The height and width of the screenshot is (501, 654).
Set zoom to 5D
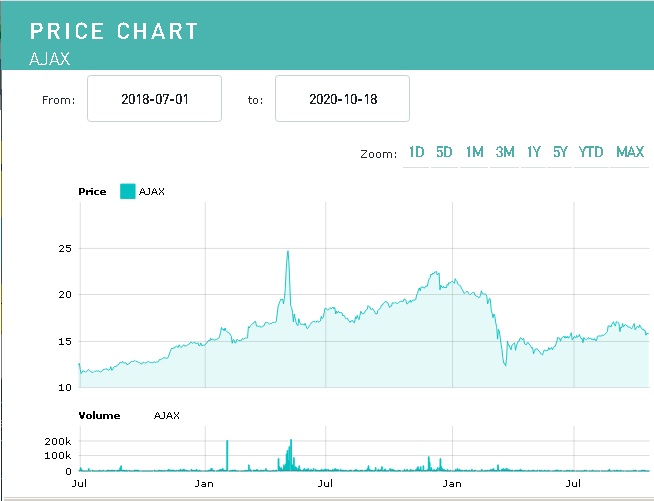pyautogui.click(x=445, y=152)
